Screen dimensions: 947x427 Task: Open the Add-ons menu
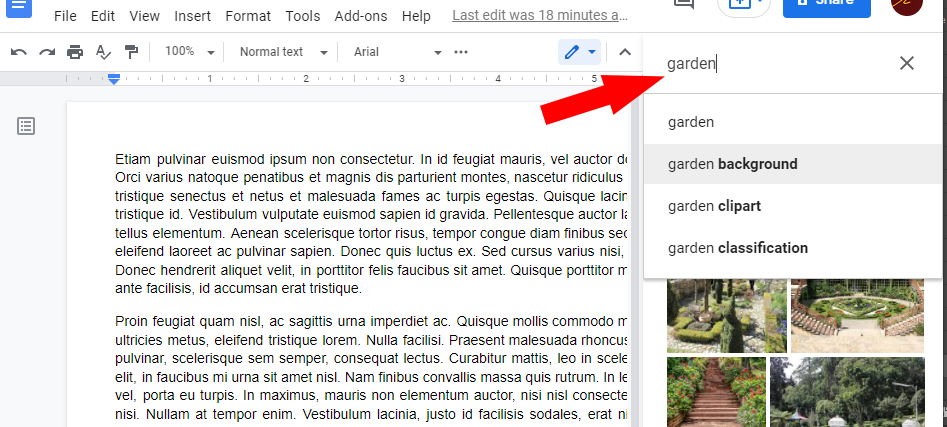pyautogui.click(x=361, y=16)
